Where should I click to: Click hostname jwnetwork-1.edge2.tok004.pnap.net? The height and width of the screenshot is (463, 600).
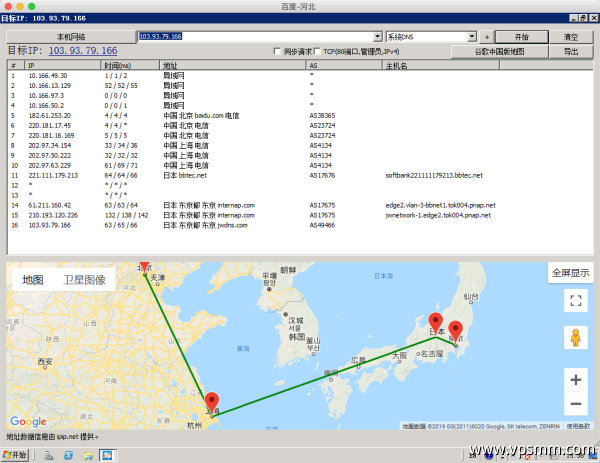(x=438, y=215)
